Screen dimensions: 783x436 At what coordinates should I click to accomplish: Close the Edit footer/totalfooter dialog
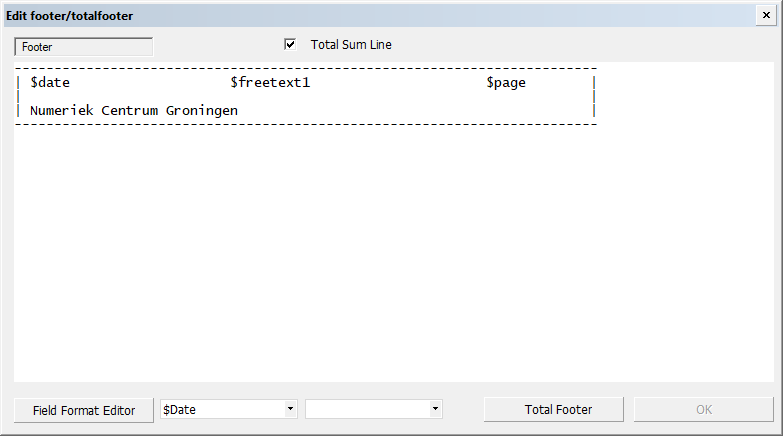(x=766, y=16)
